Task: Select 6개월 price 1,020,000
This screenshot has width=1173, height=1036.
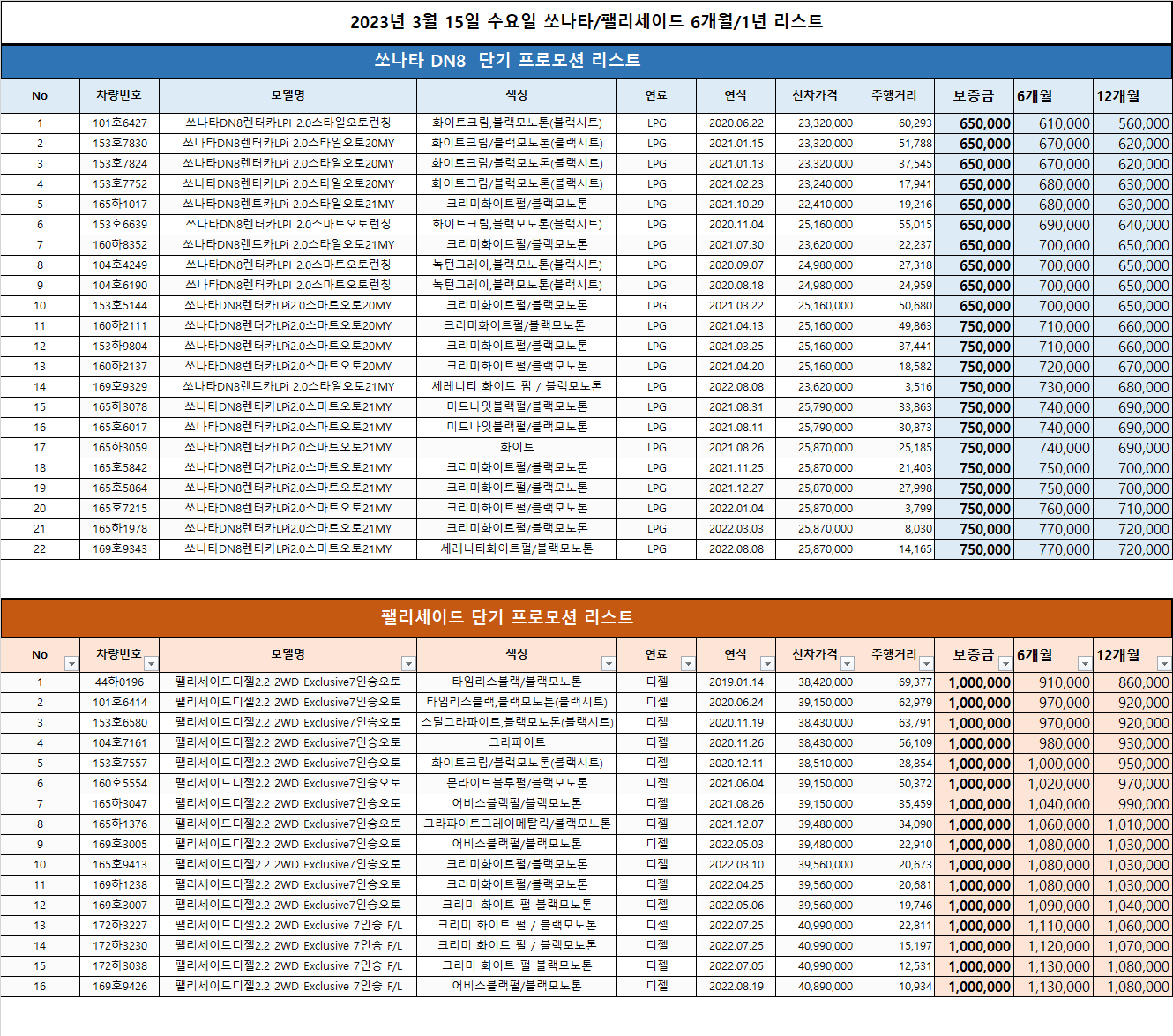Action: click(x=1053, y=784)
